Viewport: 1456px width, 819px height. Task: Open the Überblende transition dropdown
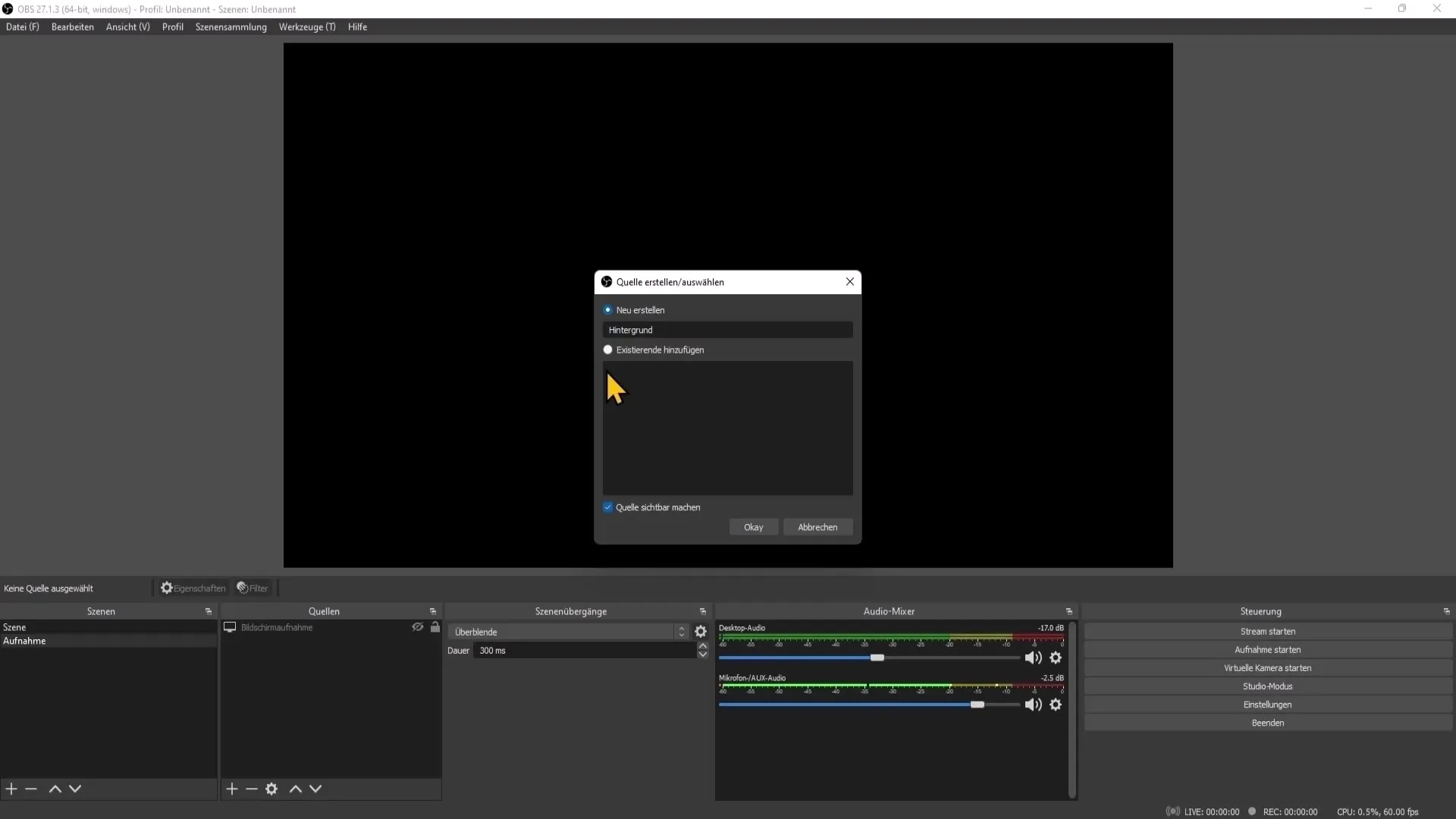(x=568, y=632)
